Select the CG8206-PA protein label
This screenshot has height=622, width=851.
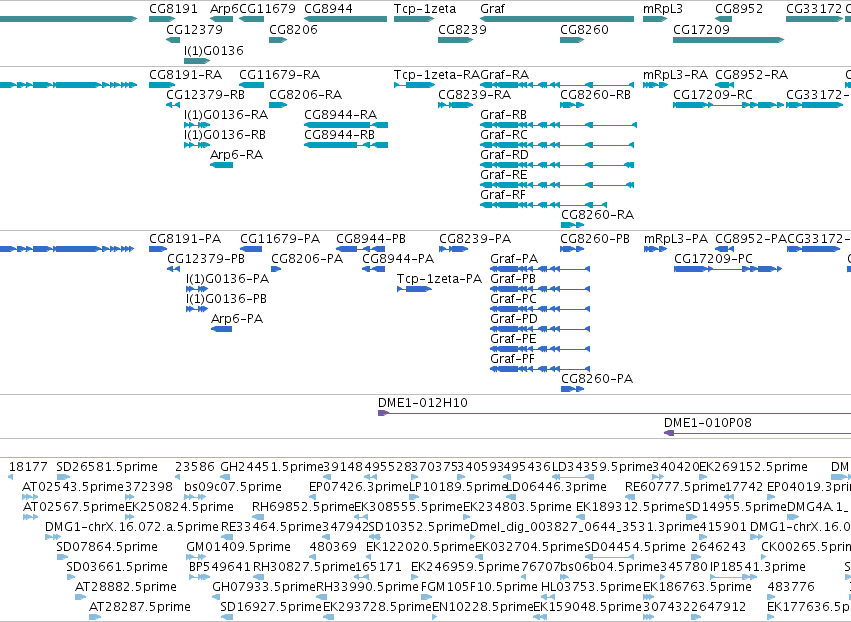coord(307,259)
